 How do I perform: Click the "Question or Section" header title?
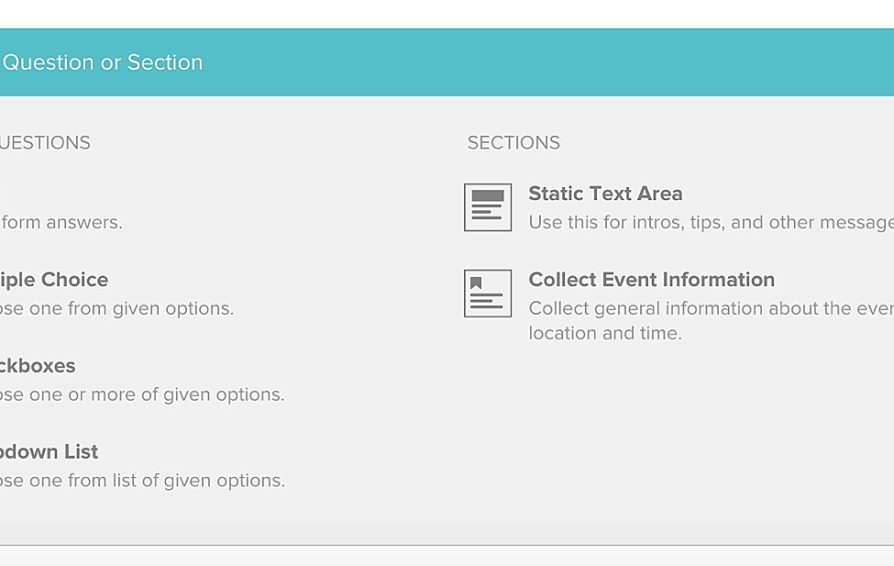pos(102,62)
